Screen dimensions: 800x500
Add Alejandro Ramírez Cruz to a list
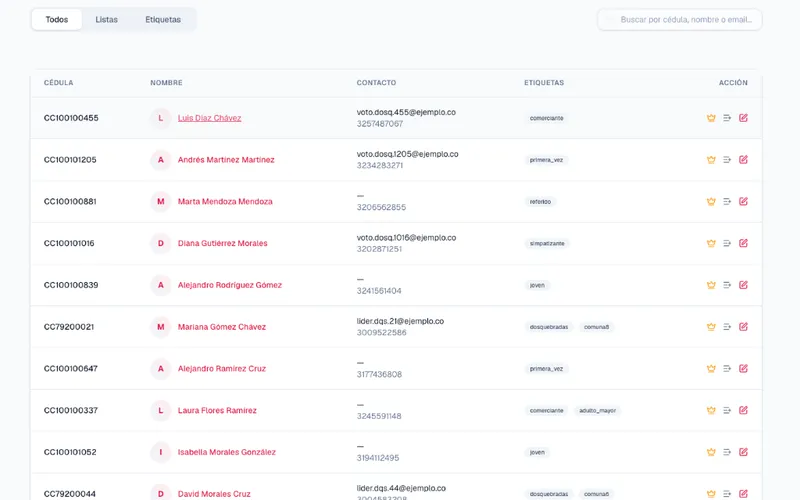pyautogui.click(x=727, y=368)
